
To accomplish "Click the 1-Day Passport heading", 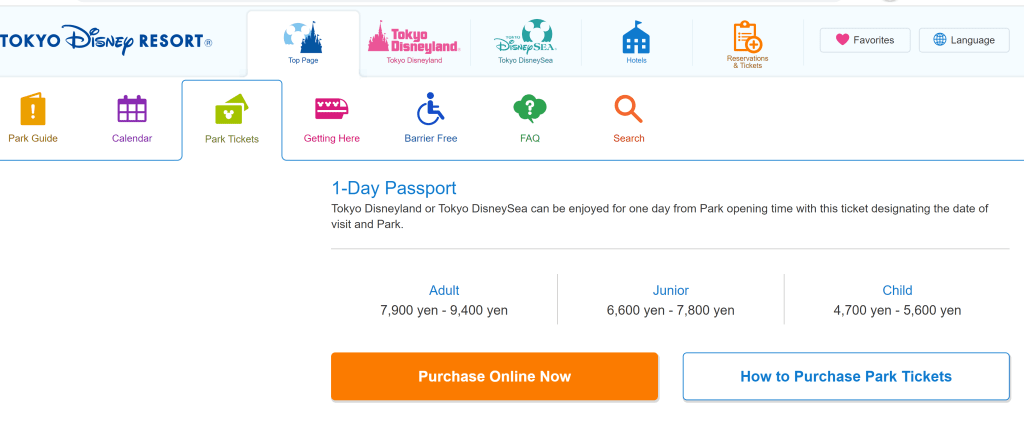I will (394, 188).
